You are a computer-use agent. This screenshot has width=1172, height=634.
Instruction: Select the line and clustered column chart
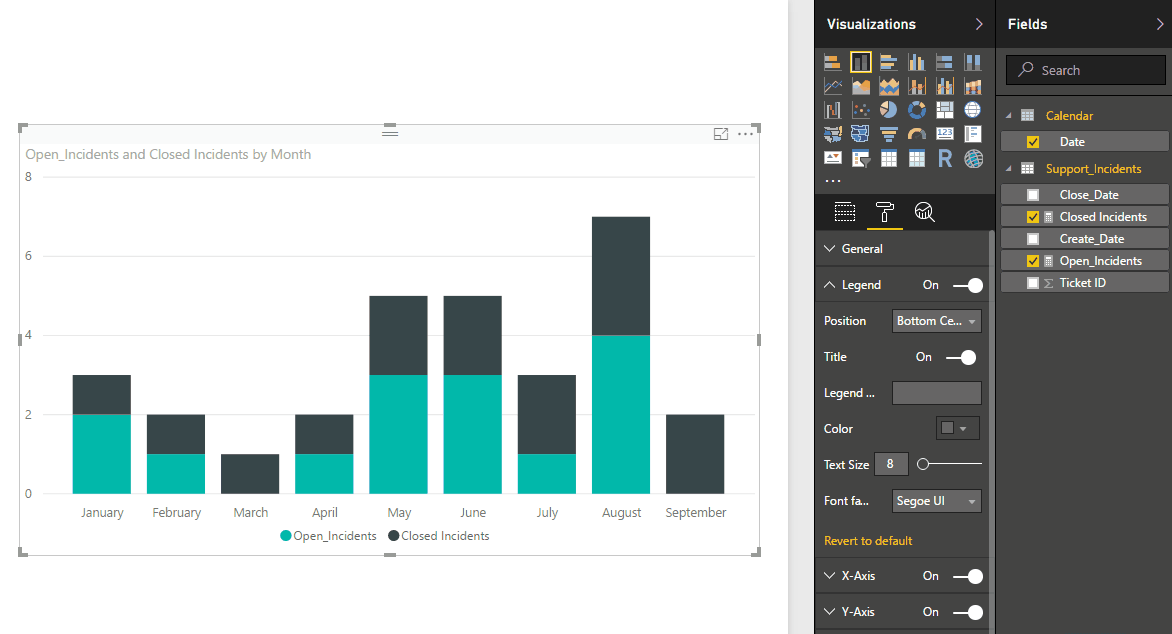point(945,87)
